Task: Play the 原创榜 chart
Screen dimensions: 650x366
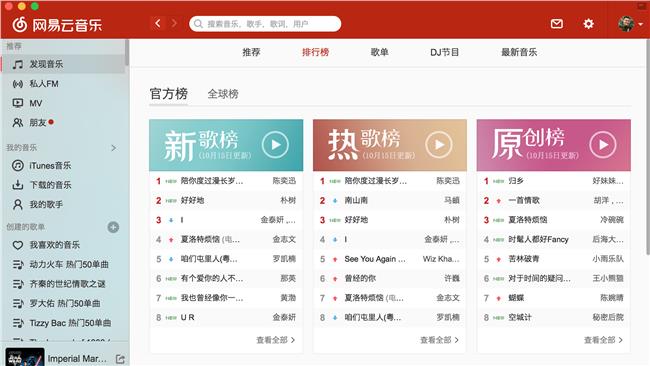Action: click(x=603, y=145)
